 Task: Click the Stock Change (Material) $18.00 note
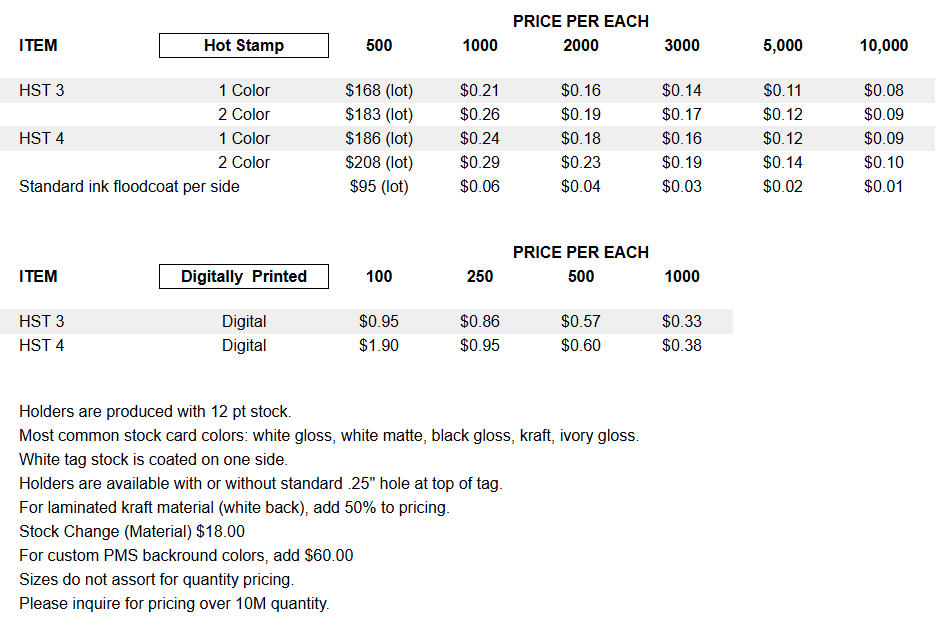132,531
